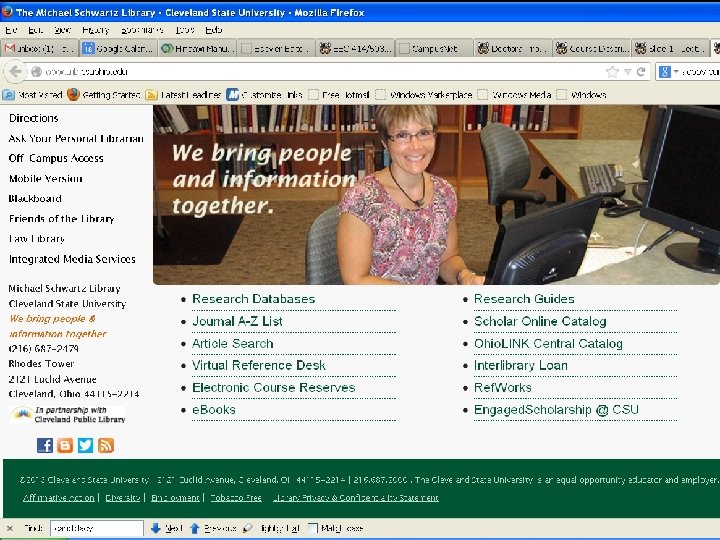720x540 pixels.
Task: Open Ask Your Personal Librarian link
Action: [76, 139]
